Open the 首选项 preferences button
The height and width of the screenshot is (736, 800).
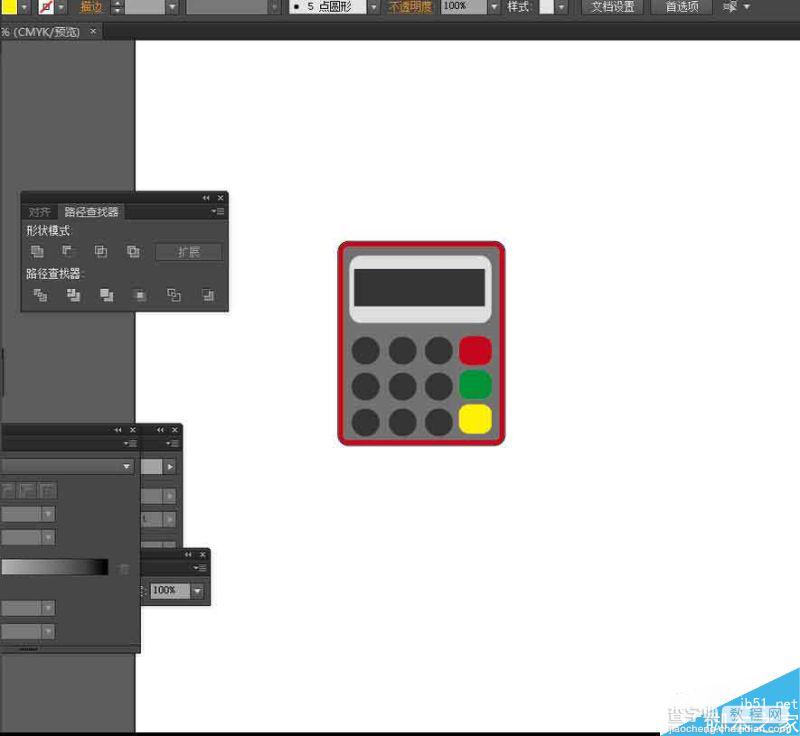click(x=682, y=7)
